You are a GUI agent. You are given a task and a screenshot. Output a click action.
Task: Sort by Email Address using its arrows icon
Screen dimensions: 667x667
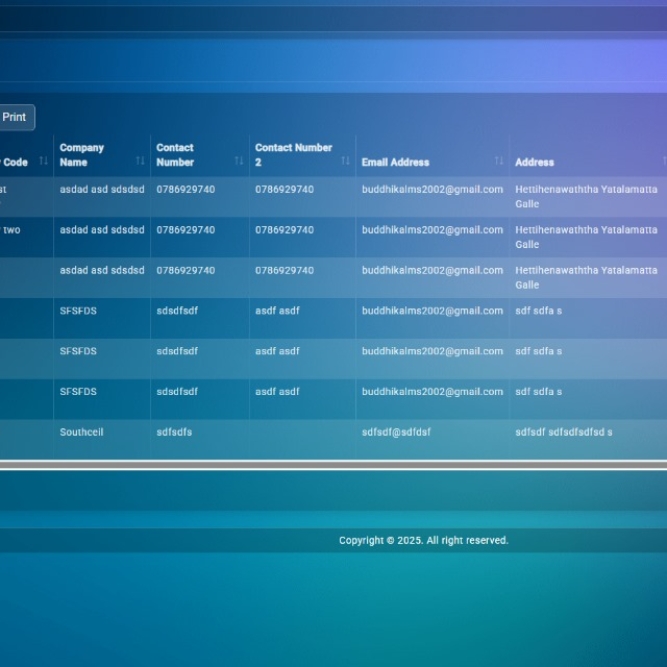[498, 161]
